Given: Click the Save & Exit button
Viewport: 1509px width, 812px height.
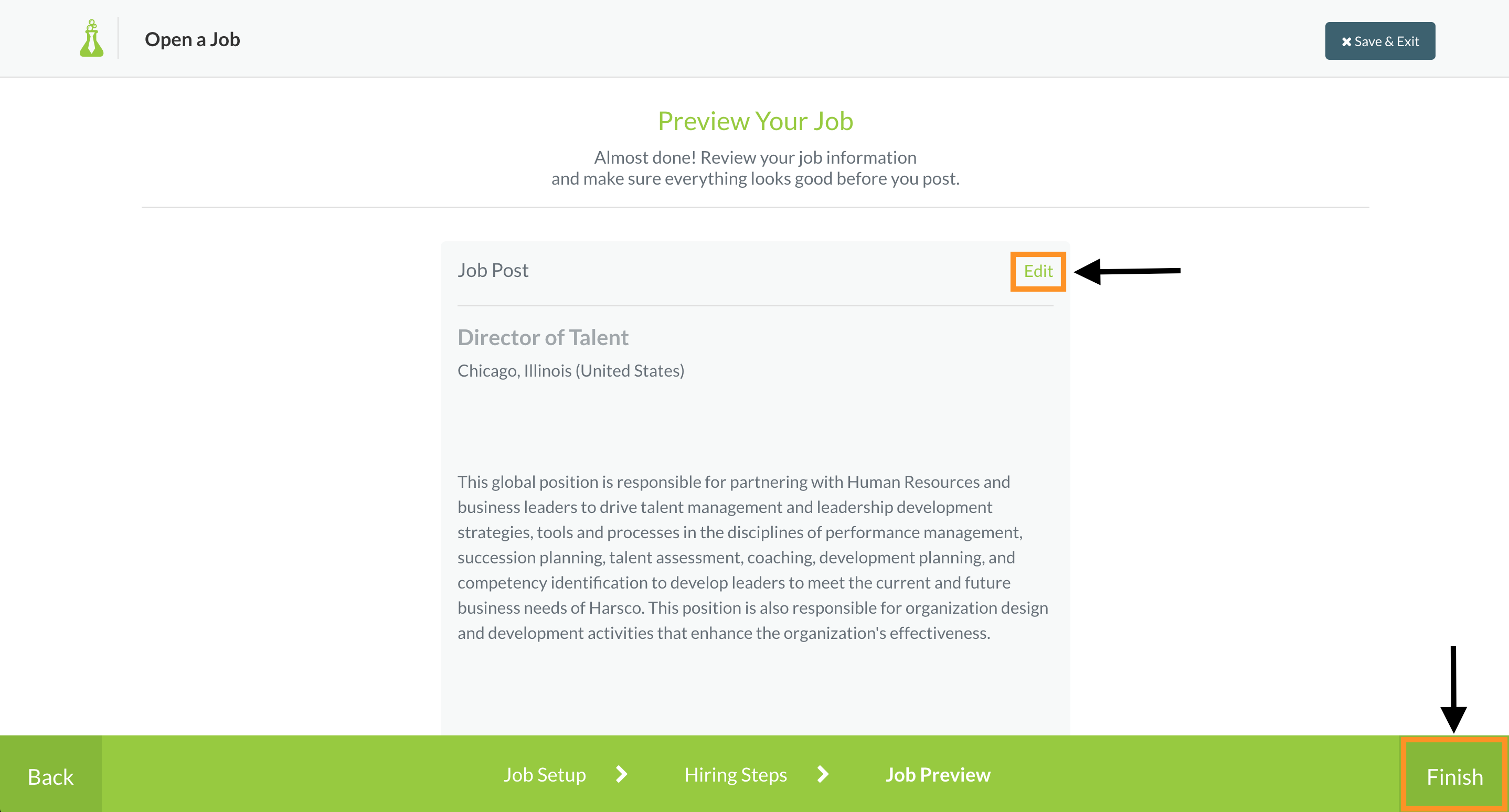Looking at the screenshot, I should click(x=1379, y=41).
